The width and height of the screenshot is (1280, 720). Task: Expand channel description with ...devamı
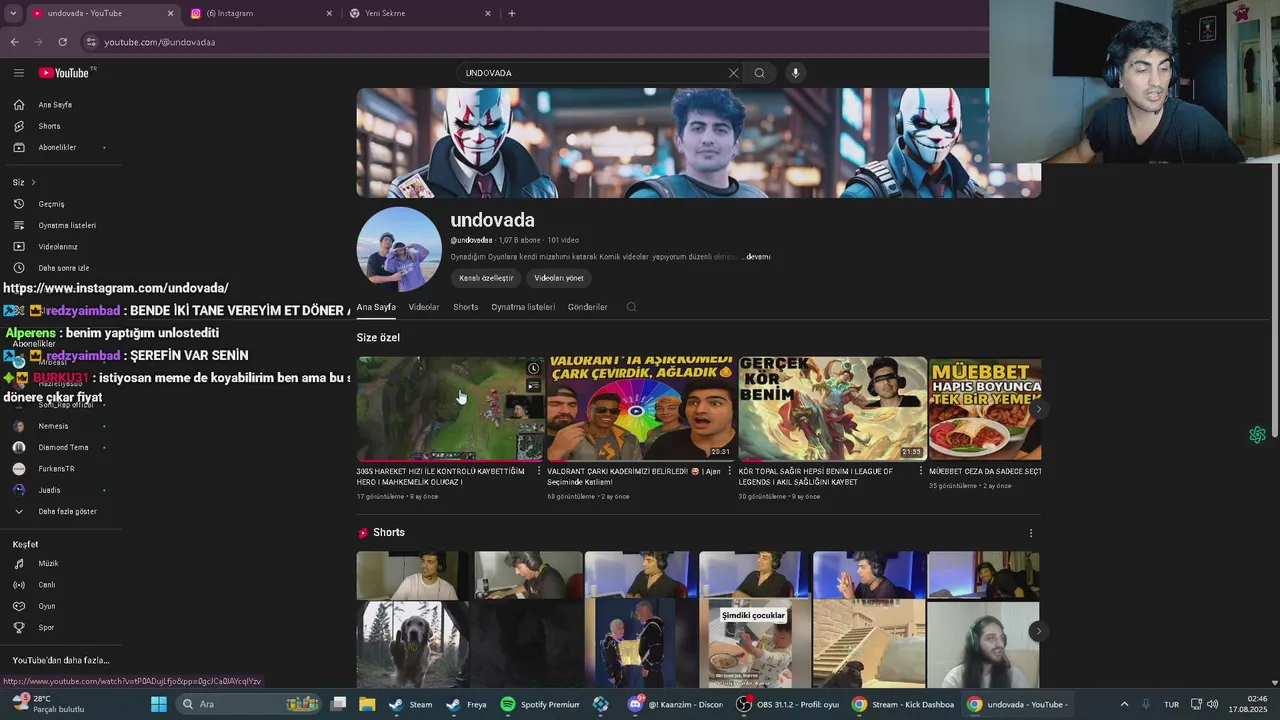coord(756,257)
